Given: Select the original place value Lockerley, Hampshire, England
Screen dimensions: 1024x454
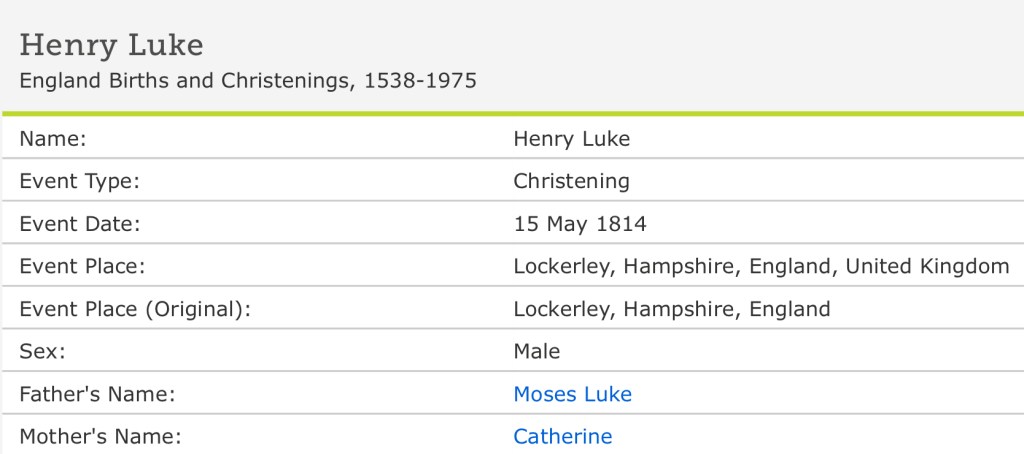Looking at the screenshot, I should (671, 309).
